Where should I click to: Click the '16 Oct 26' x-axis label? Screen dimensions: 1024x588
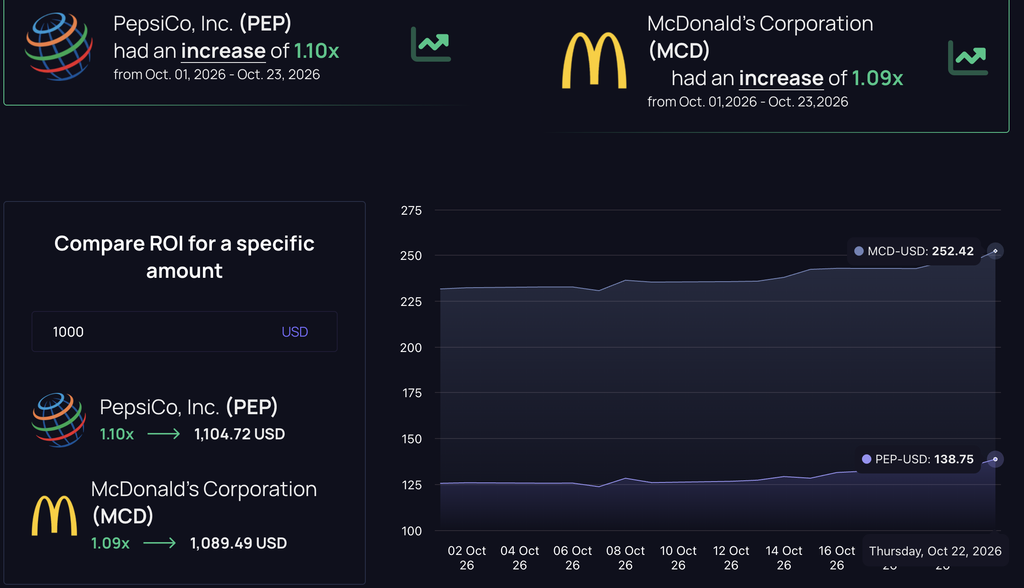click(837, 558)
